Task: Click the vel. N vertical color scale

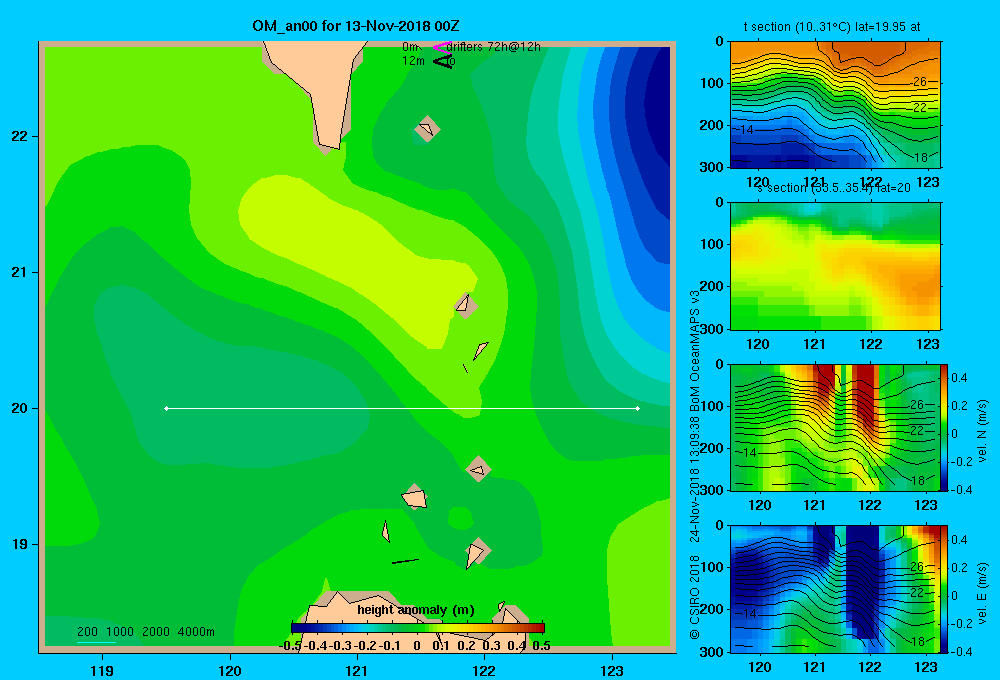Action: 945,427
